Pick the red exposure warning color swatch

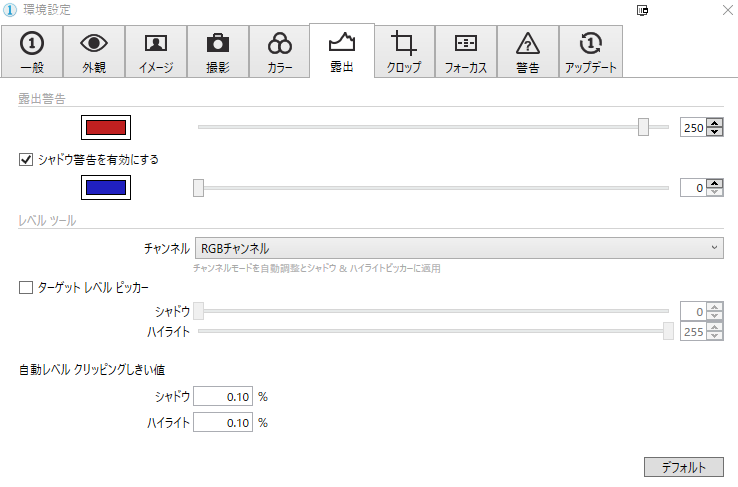coord(106,128)
